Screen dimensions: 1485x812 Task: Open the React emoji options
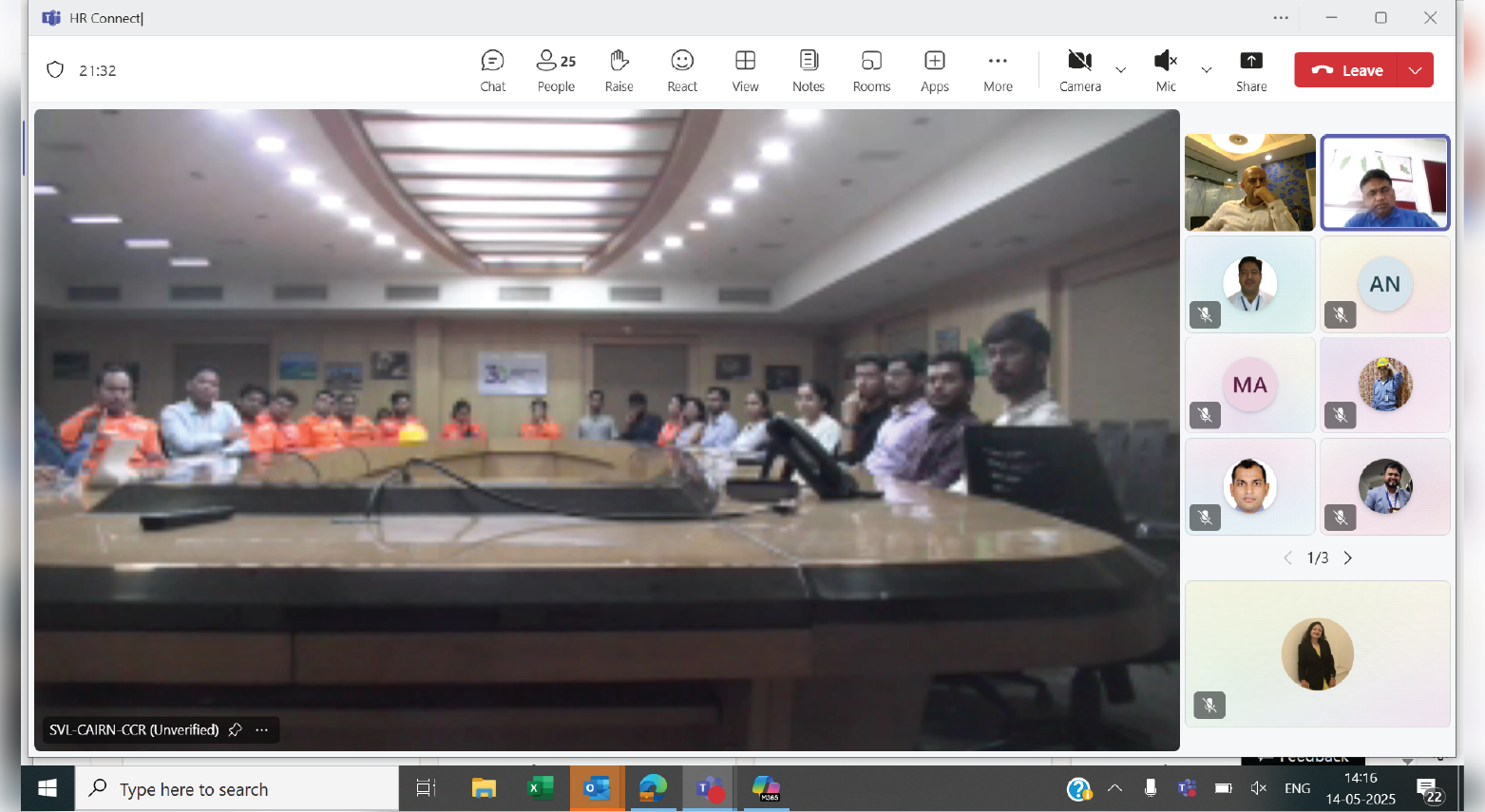point(682,71)
